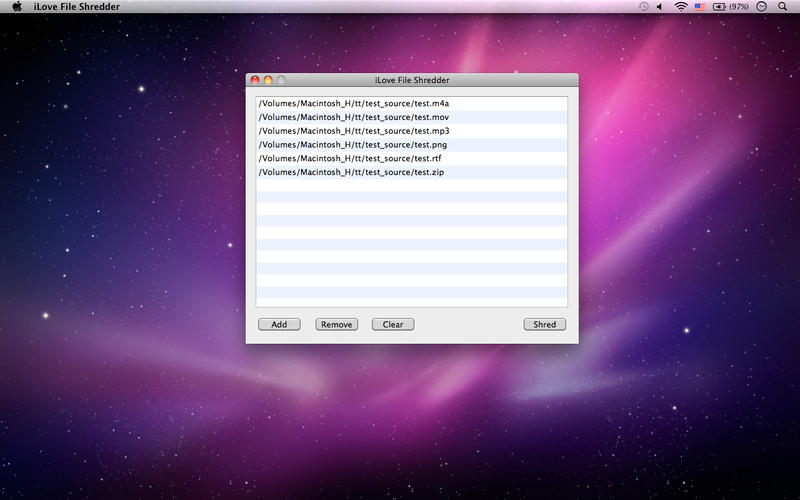The width and height of the screenshot is (800, 500).
Task: Shred the listed files
Action: coord(544,324)
